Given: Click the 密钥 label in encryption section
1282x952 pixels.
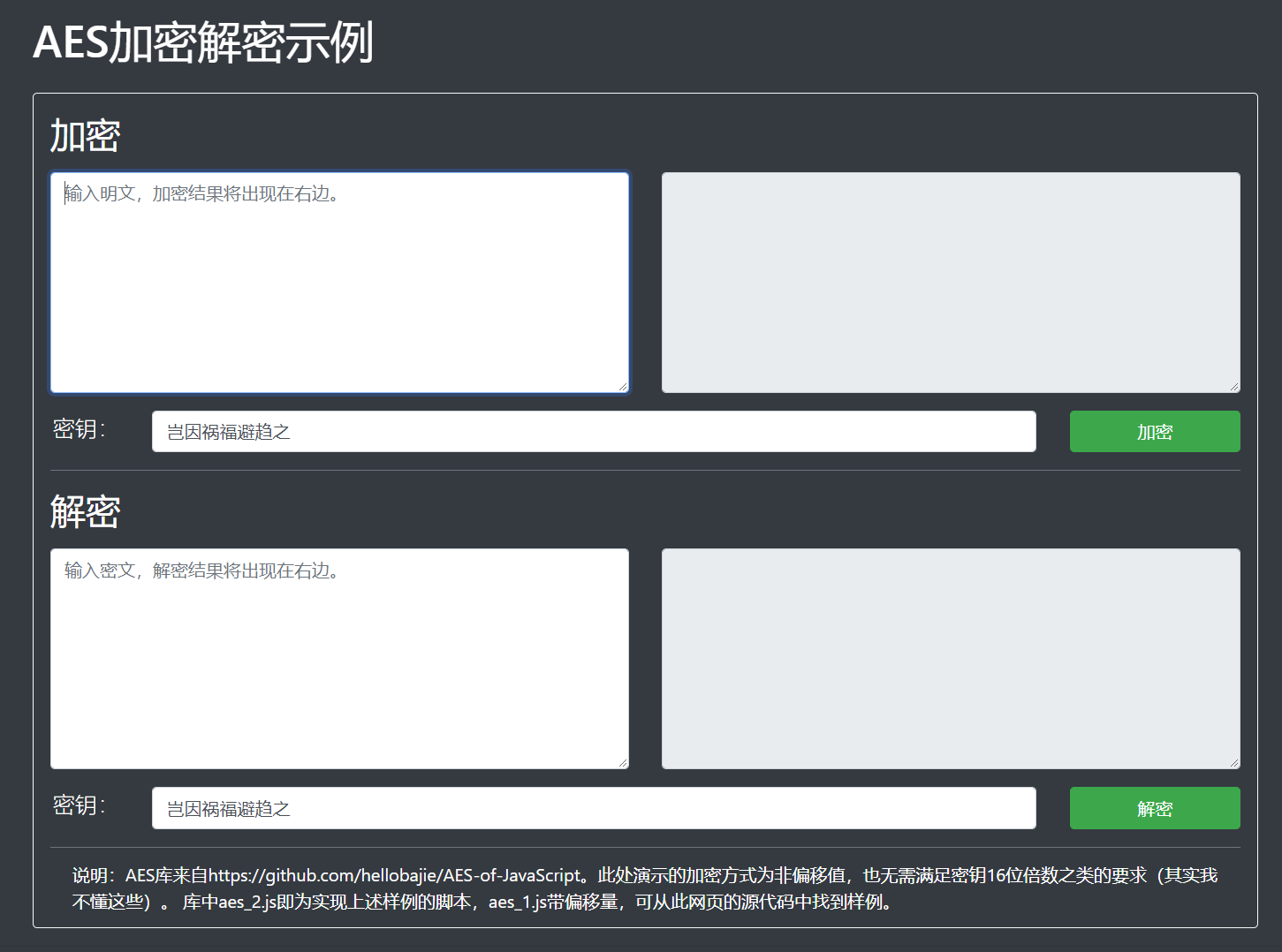Looking at the screenshot, I should pos(79,429).
